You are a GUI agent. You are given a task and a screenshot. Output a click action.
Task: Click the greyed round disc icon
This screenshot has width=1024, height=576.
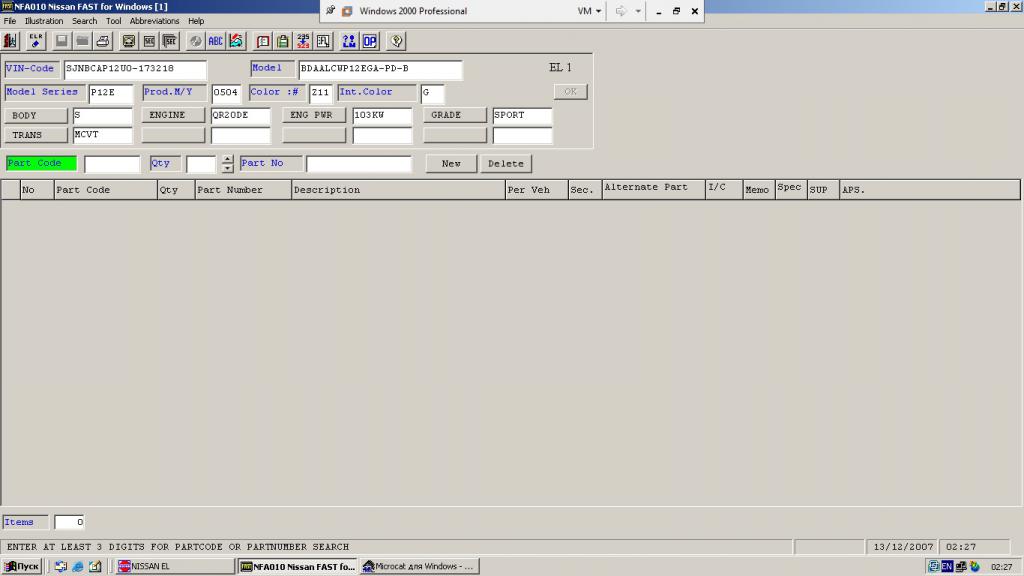click(x=195, y=41)
